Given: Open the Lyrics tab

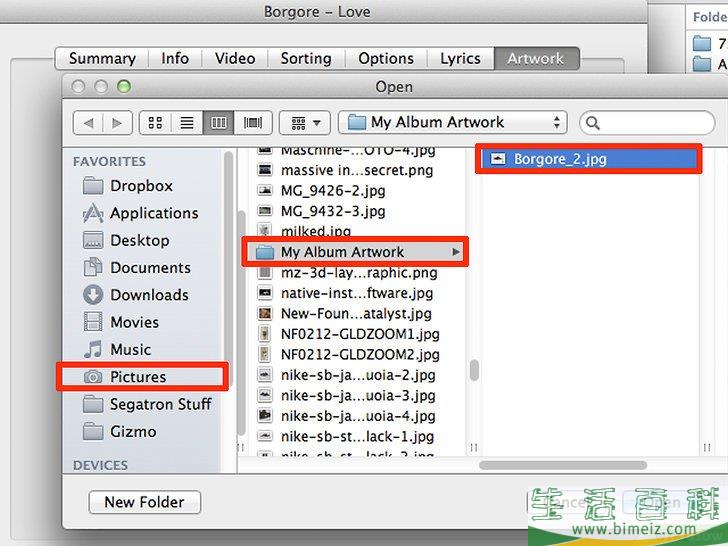Looking at the screenshot, I should tap(461, 58).
